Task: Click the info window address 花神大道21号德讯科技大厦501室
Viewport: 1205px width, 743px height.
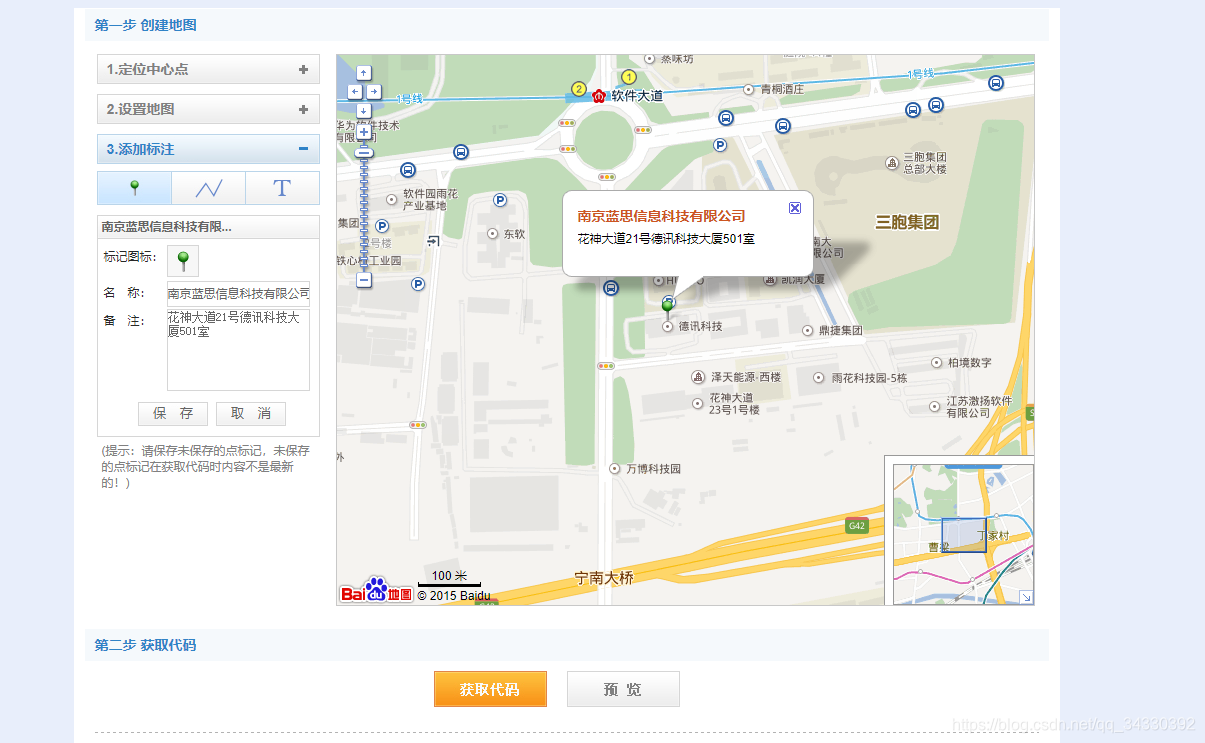Action: coord(666,239)
